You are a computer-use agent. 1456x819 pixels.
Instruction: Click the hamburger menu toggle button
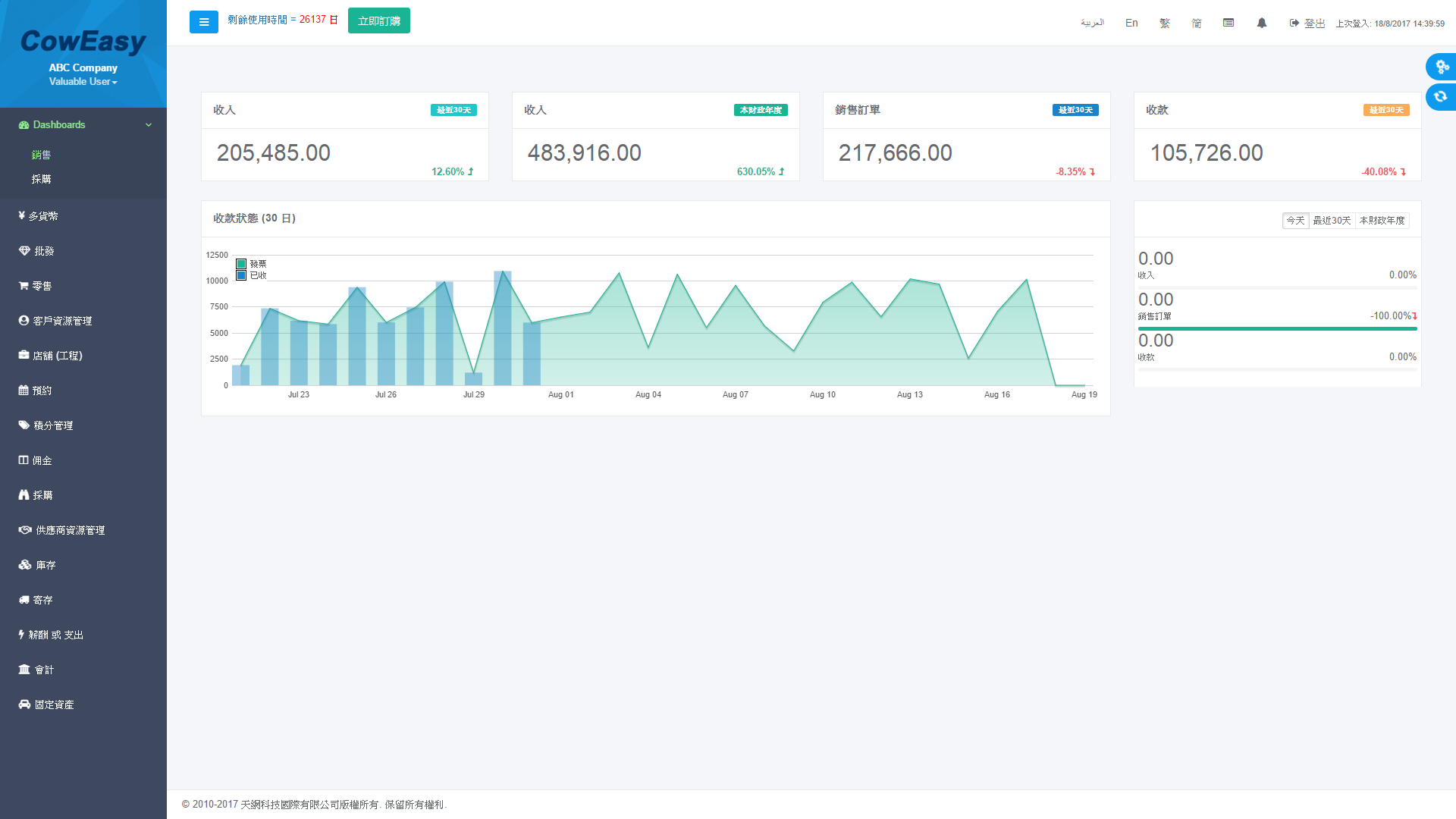203,22
